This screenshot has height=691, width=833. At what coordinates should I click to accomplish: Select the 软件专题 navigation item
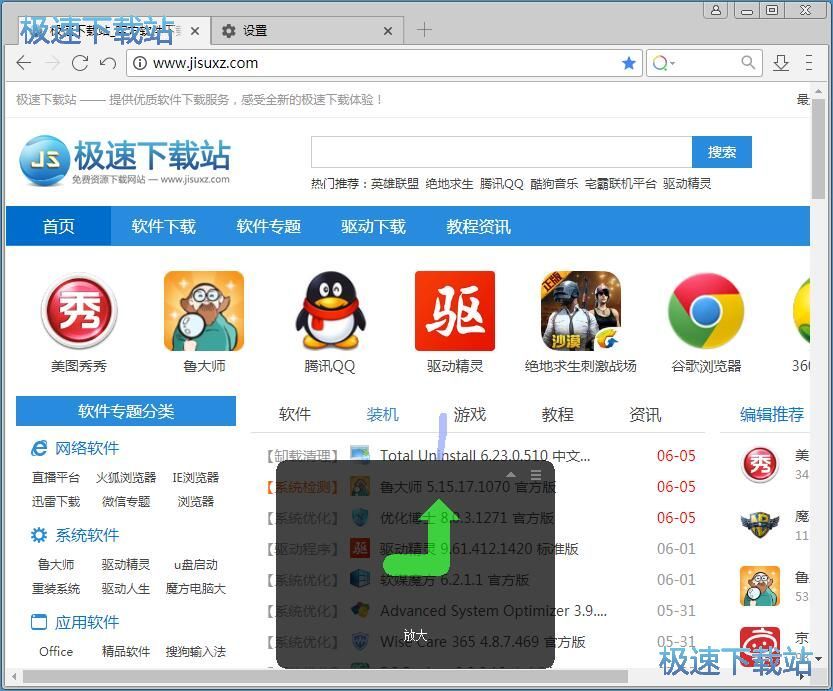click(x=268, y=226)
